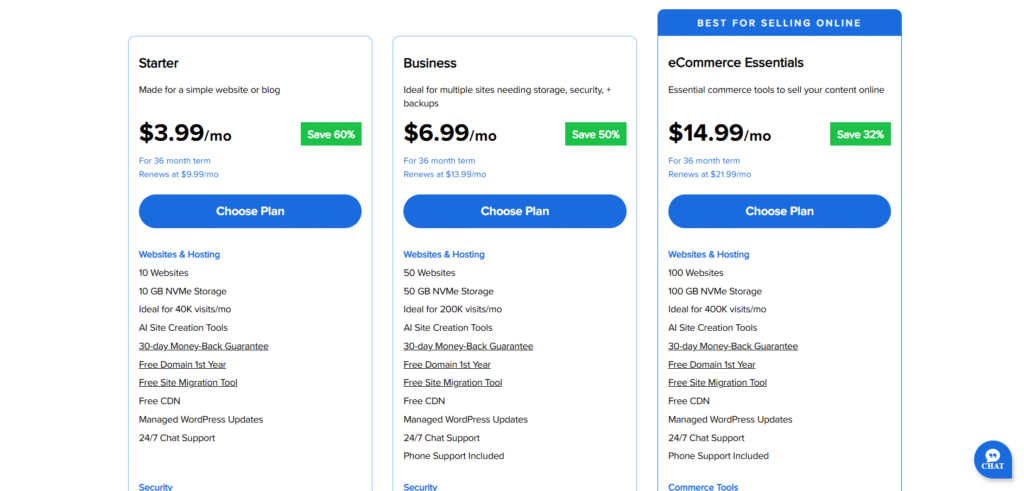The image size is (1024, 491).
Task: Click the Best For Selling Online banner
Action: tap(779, 23)
